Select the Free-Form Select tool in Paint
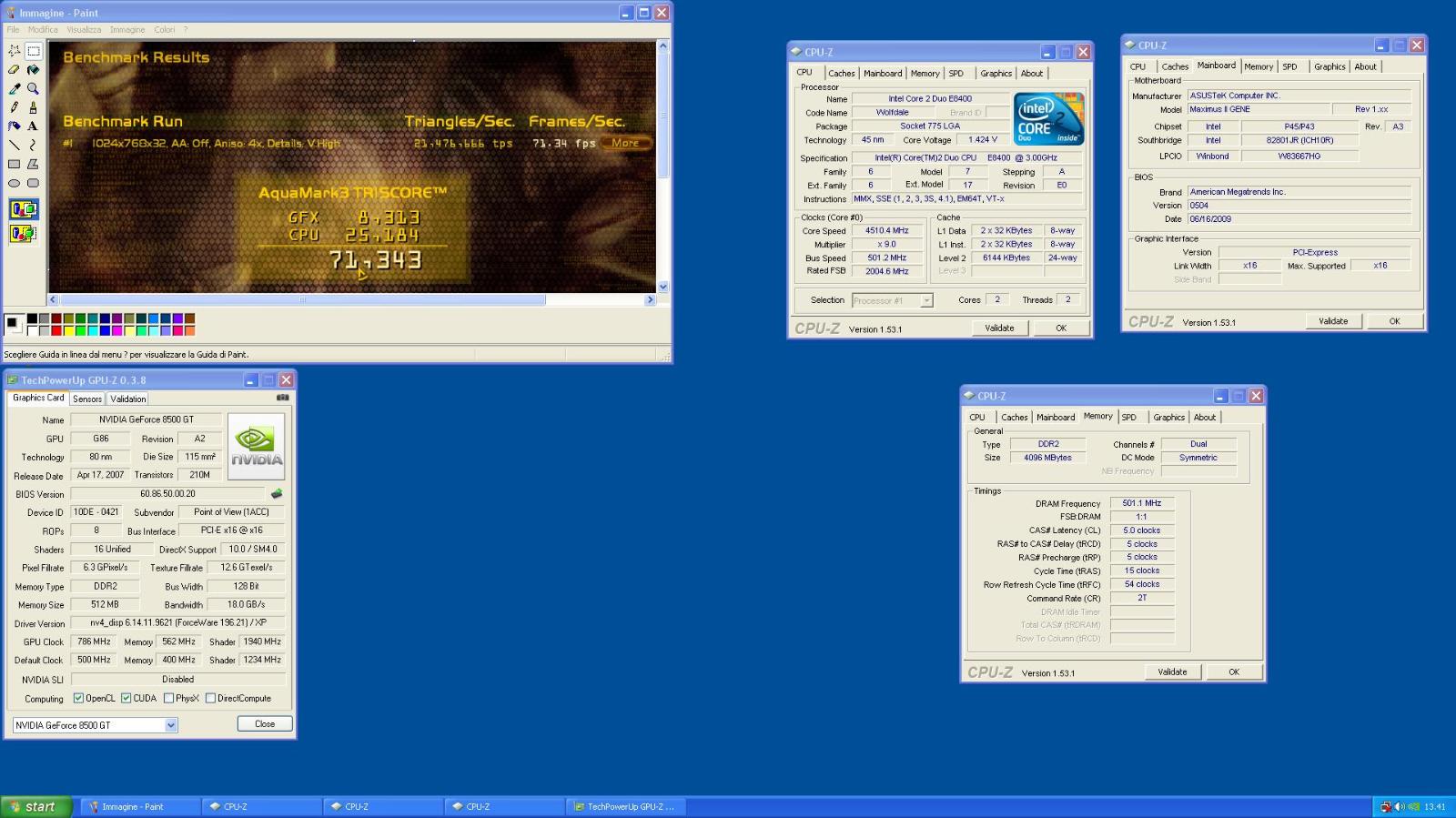Viewport: 1456px width, 818px height. click(14, 51)
